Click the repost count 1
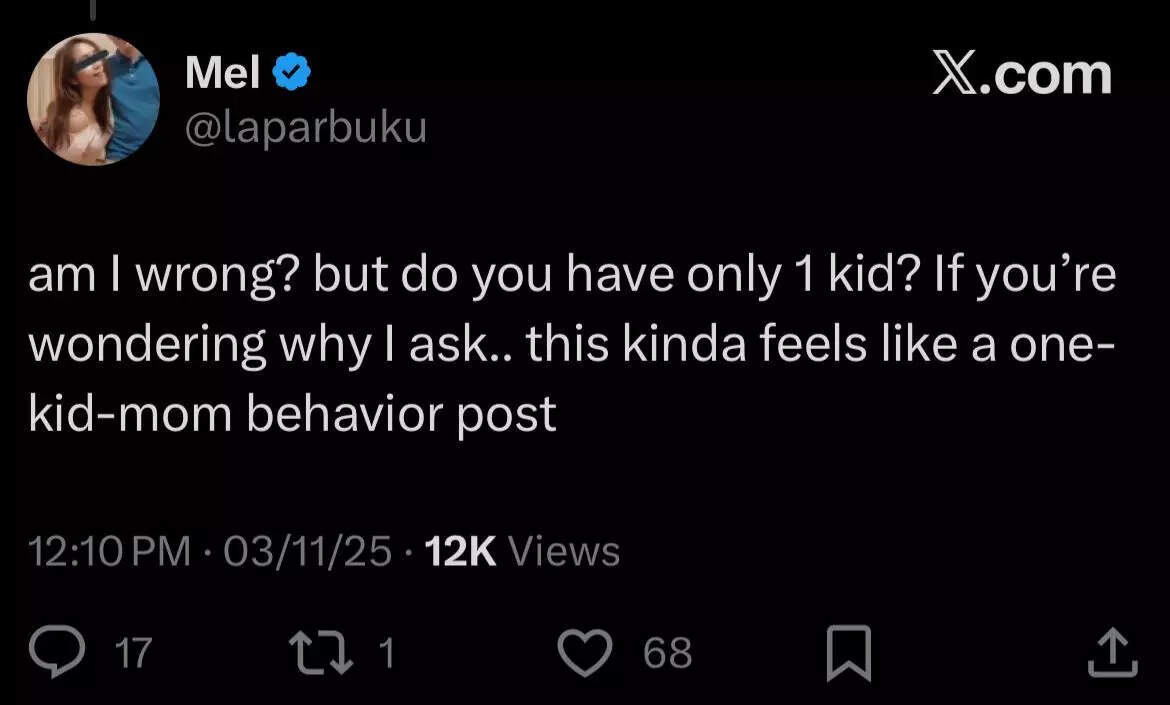Screen dimensions: 1170x705 pyautogui.click(x=387, y=654)
